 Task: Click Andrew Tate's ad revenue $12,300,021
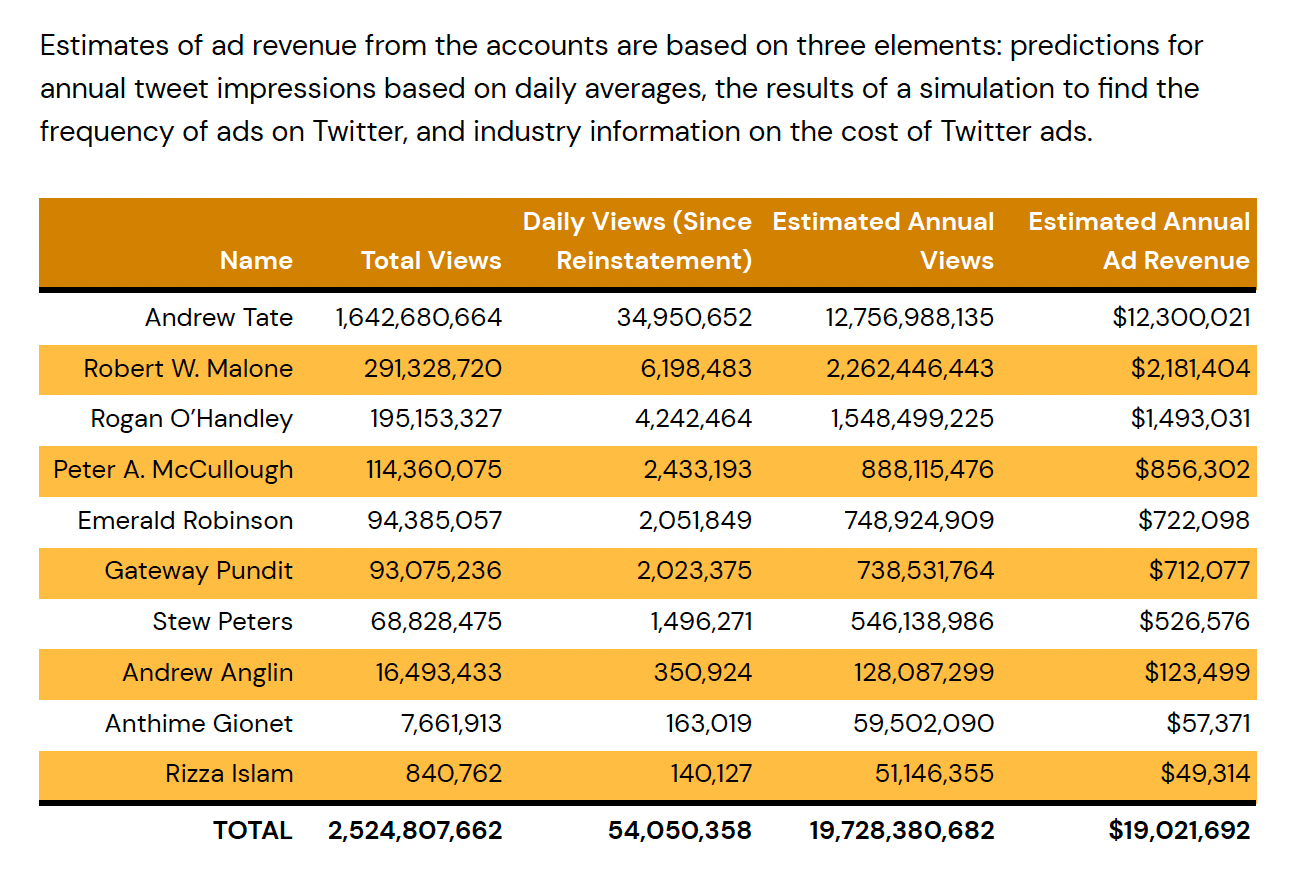pyautogui.click(x=1181, y=318)
